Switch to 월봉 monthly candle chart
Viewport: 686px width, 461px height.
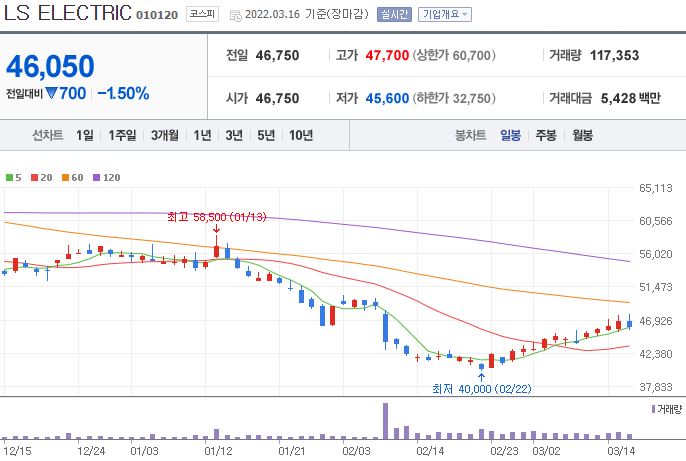[582, 135]
